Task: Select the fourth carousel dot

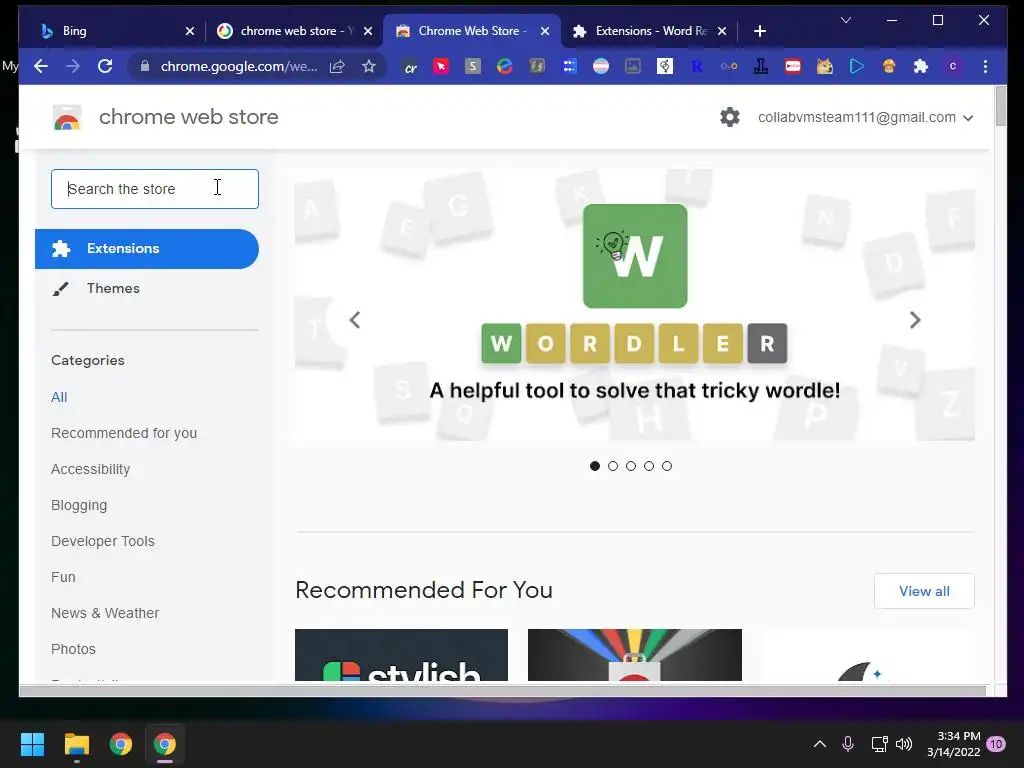Action: pos(648,466)
